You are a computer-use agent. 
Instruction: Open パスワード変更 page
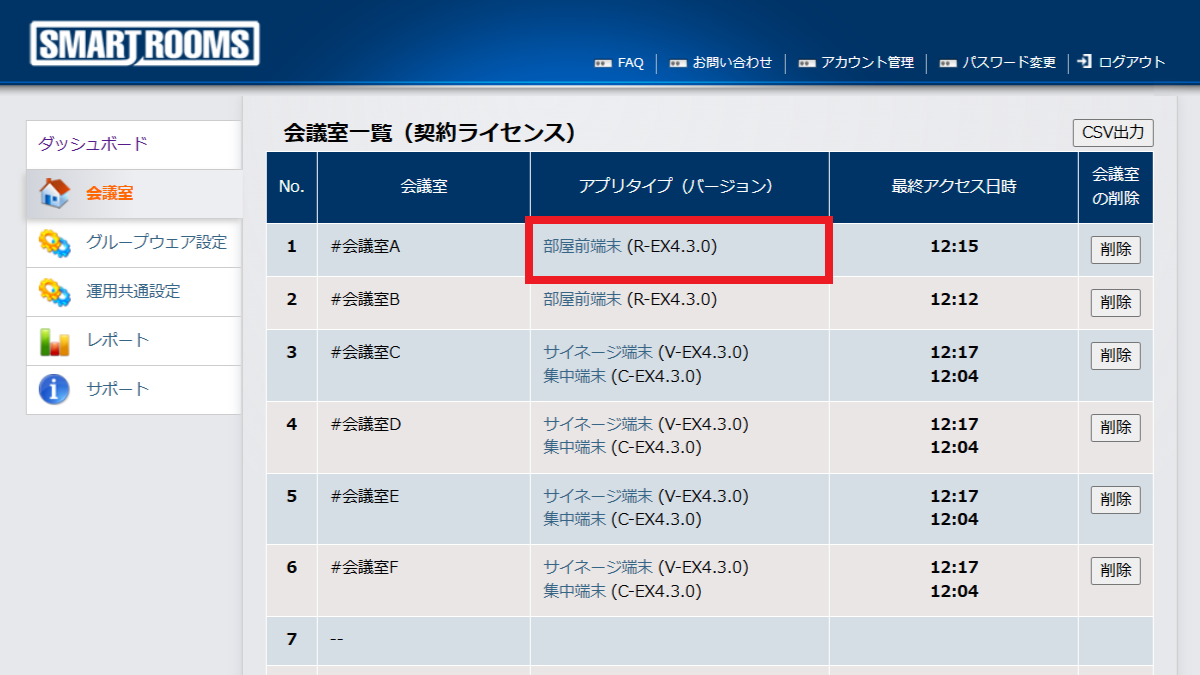1009,62
